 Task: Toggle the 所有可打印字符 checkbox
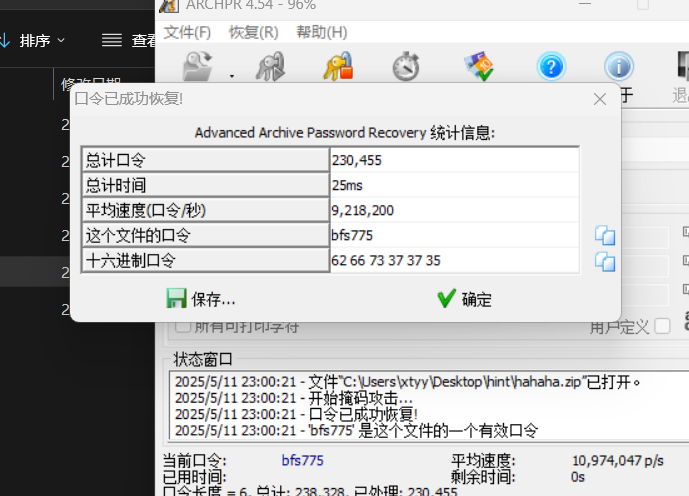(183, 326)
